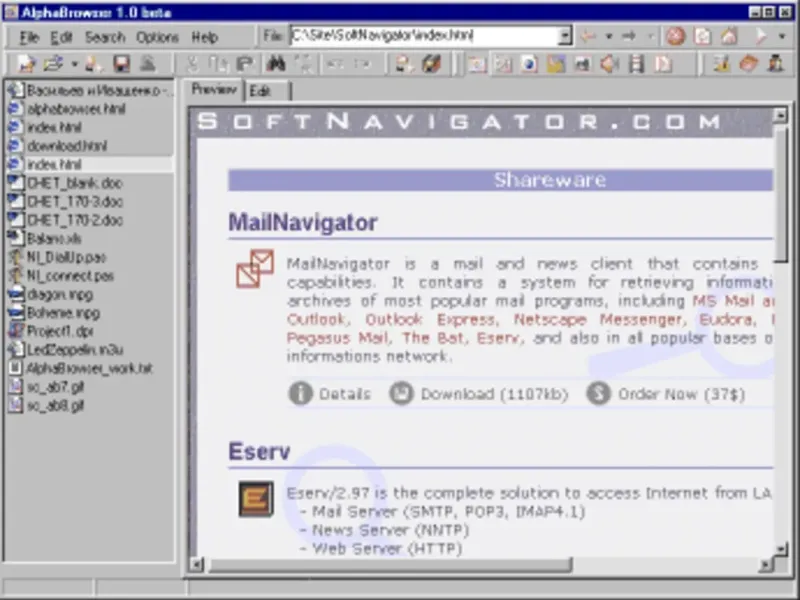Click the Redo arrow icon
Screen dimensions: 800x600
click(x=362, y=64)
